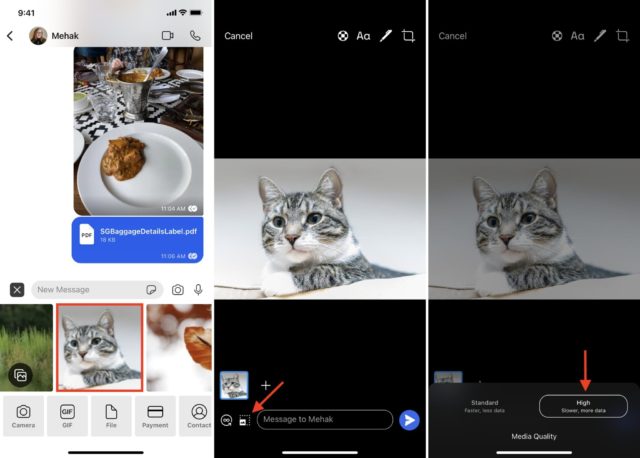Close attachment tray with X button
Screen dimensions: 640x458
click(x=17, y=290)
